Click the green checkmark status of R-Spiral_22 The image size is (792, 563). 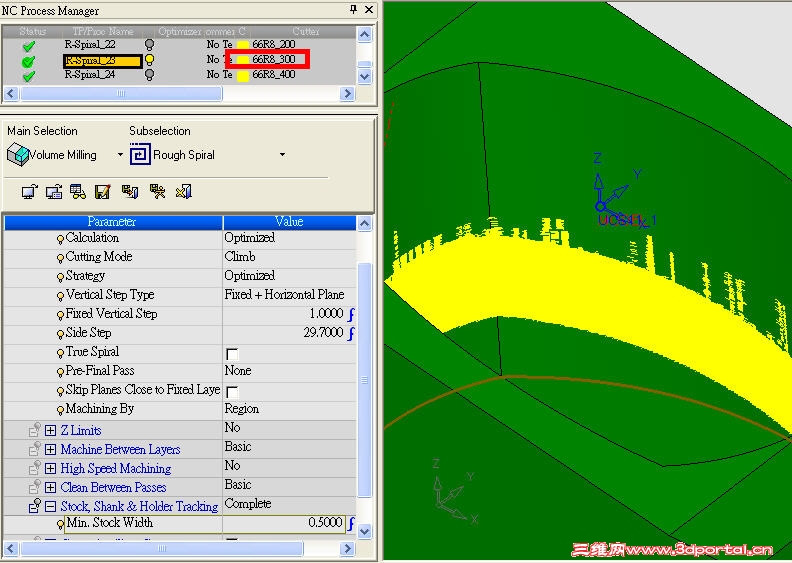(x=29, y=46)
